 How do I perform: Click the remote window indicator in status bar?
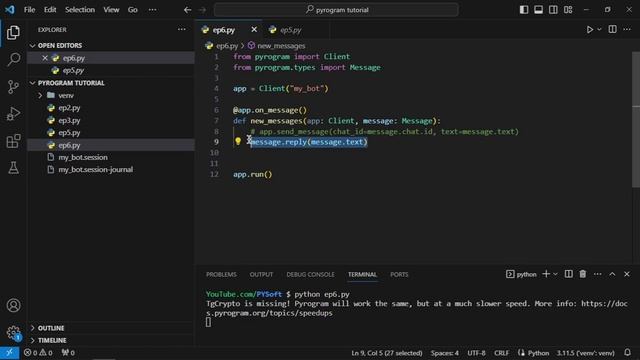(9, 353)
